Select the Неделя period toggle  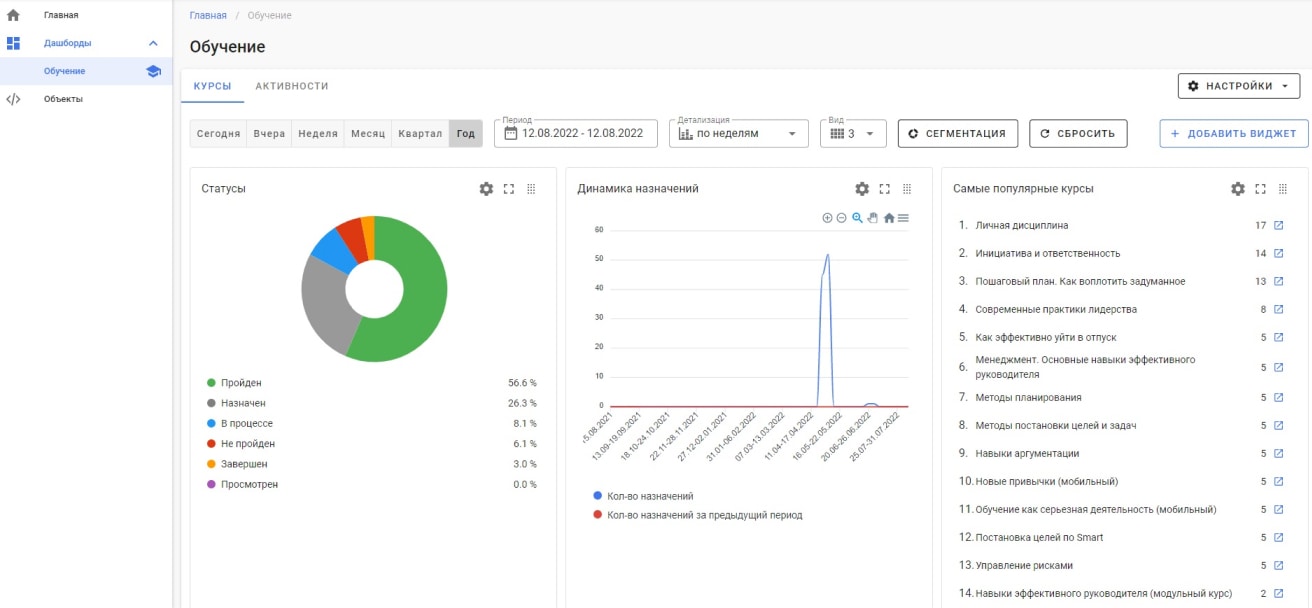coord(317,134)
